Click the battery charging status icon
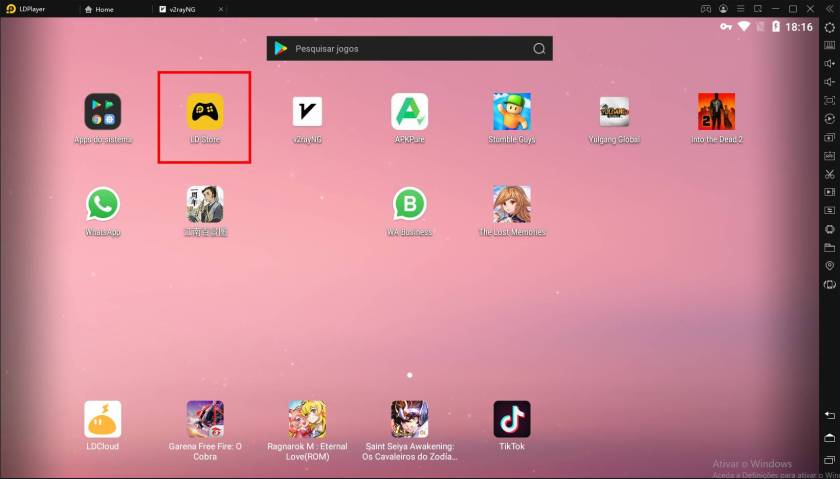 [776, 26]
